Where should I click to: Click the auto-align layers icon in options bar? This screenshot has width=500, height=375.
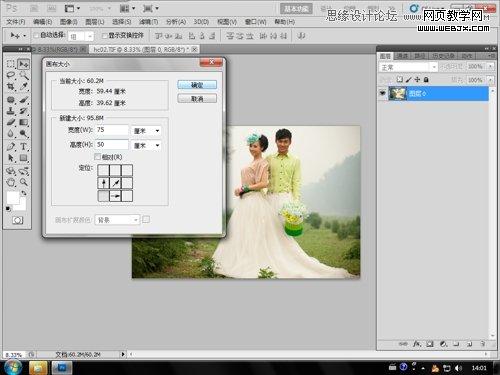301,35
